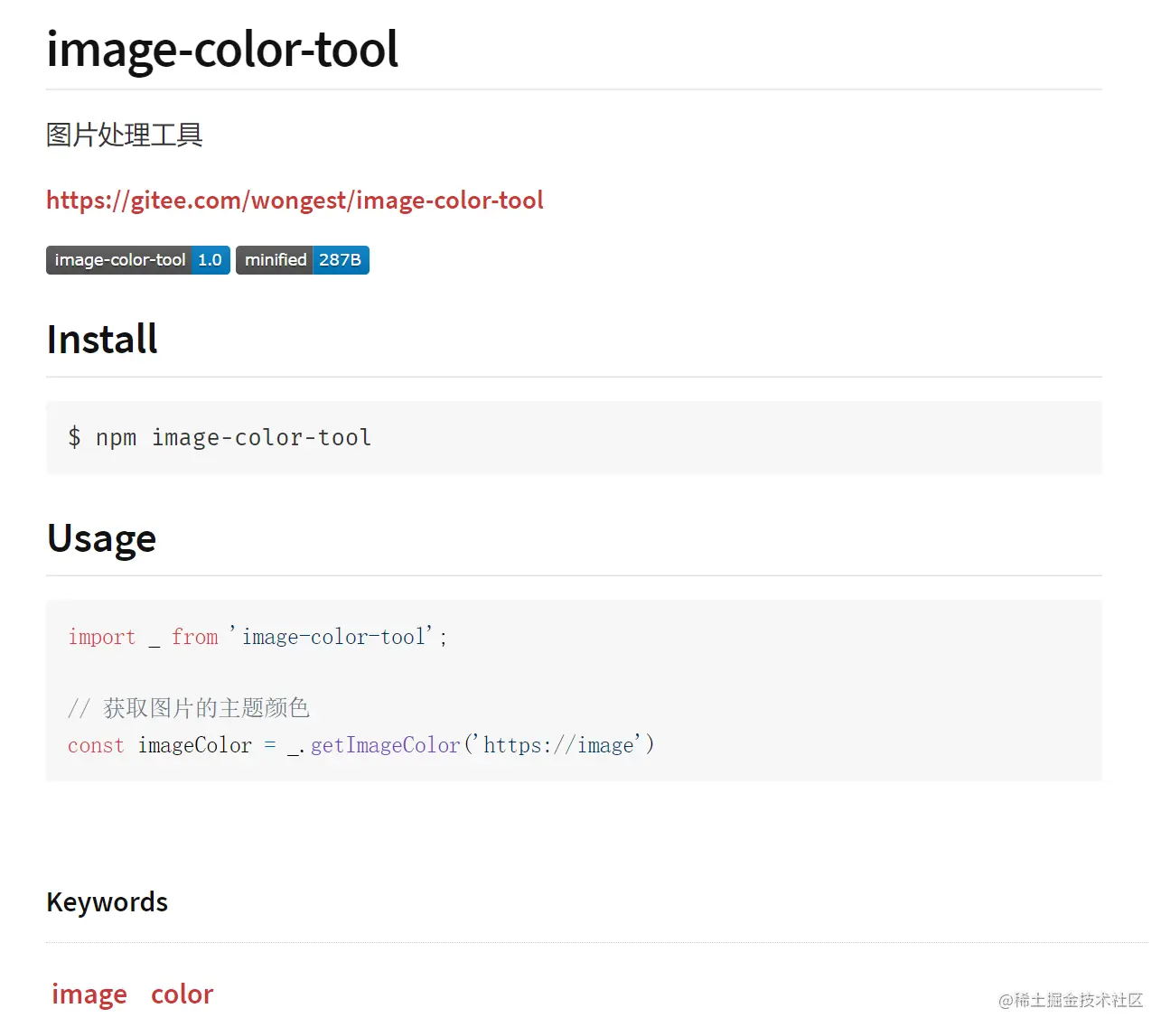Image resolution: width=1170 pixels, height=1036 pixels.
Task: Click the "from" keyword in the import line
Action: point(194,638)
